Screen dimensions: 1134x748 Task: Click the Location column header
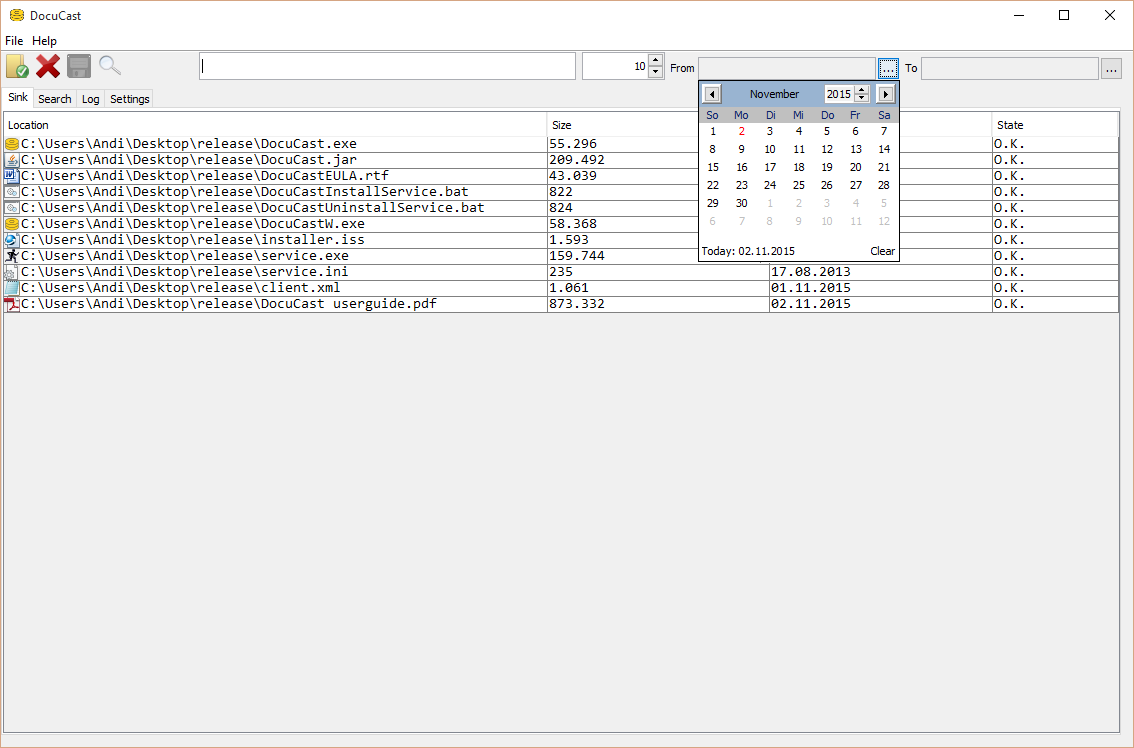tap(276, 125)
